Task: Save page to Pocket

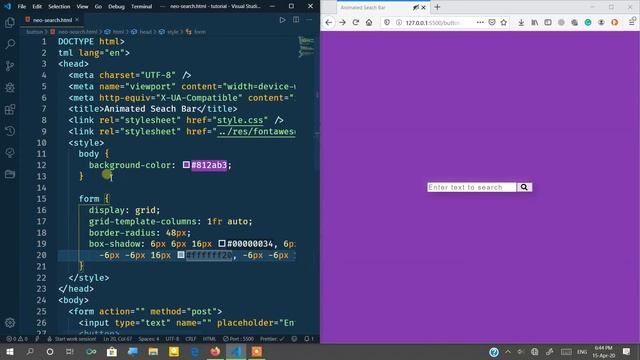Action: click(x=492, y=22)
